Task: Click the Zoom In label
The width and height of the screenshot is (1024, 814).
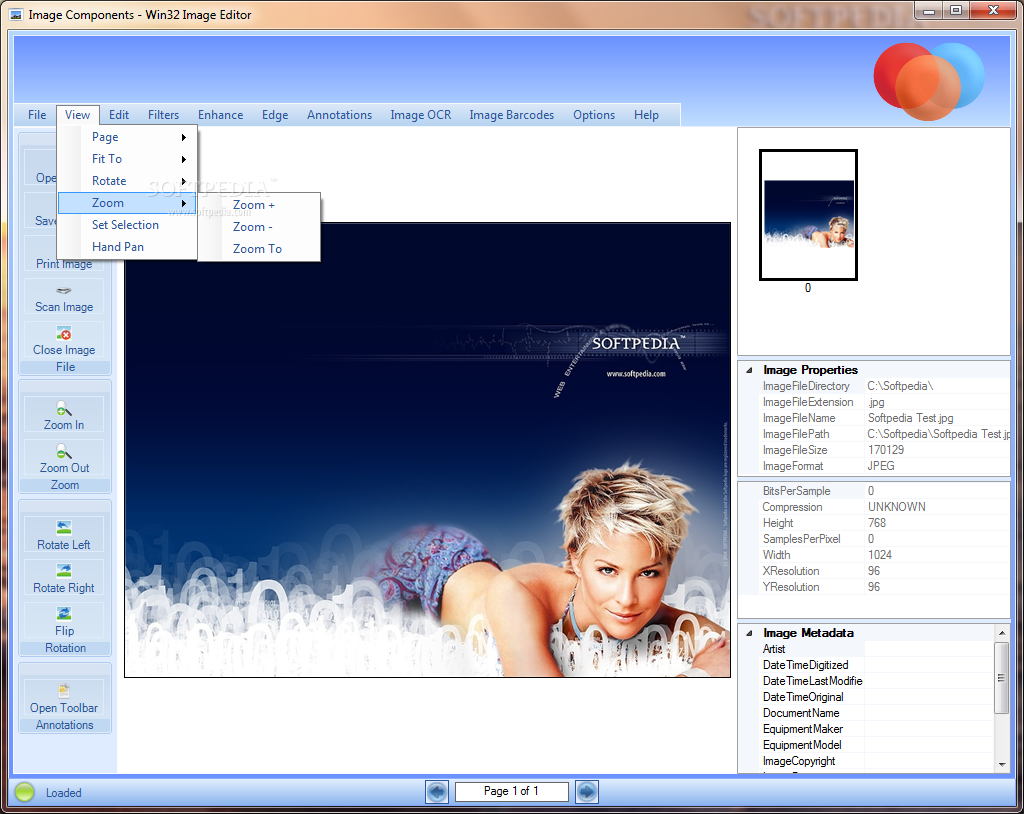Action: coord(64,425)
